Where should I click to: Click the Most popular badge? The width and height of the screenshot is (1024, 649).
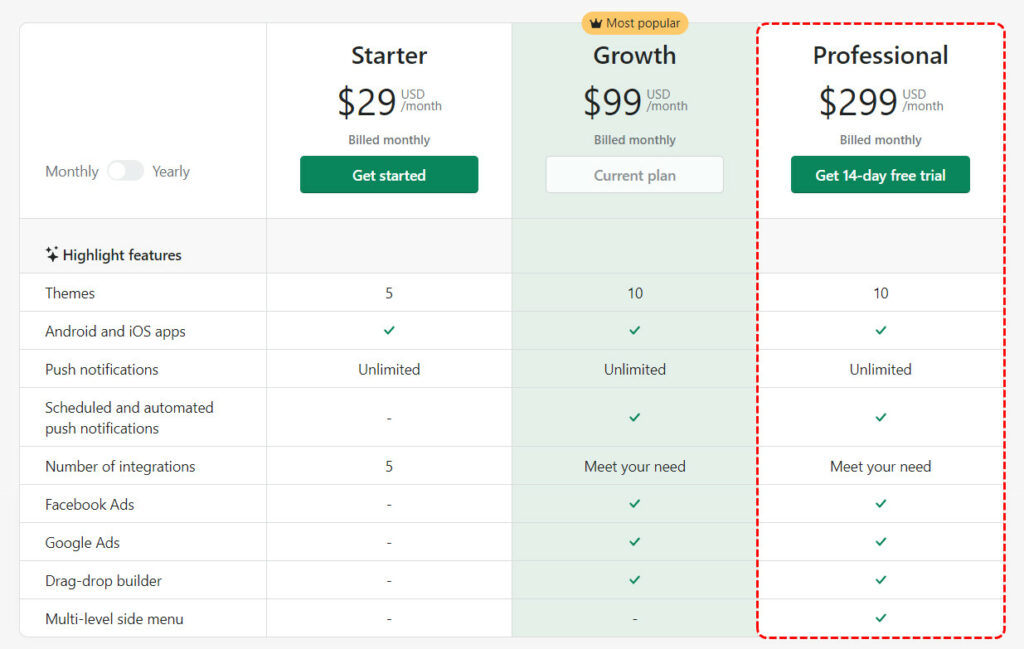[635, 24]
